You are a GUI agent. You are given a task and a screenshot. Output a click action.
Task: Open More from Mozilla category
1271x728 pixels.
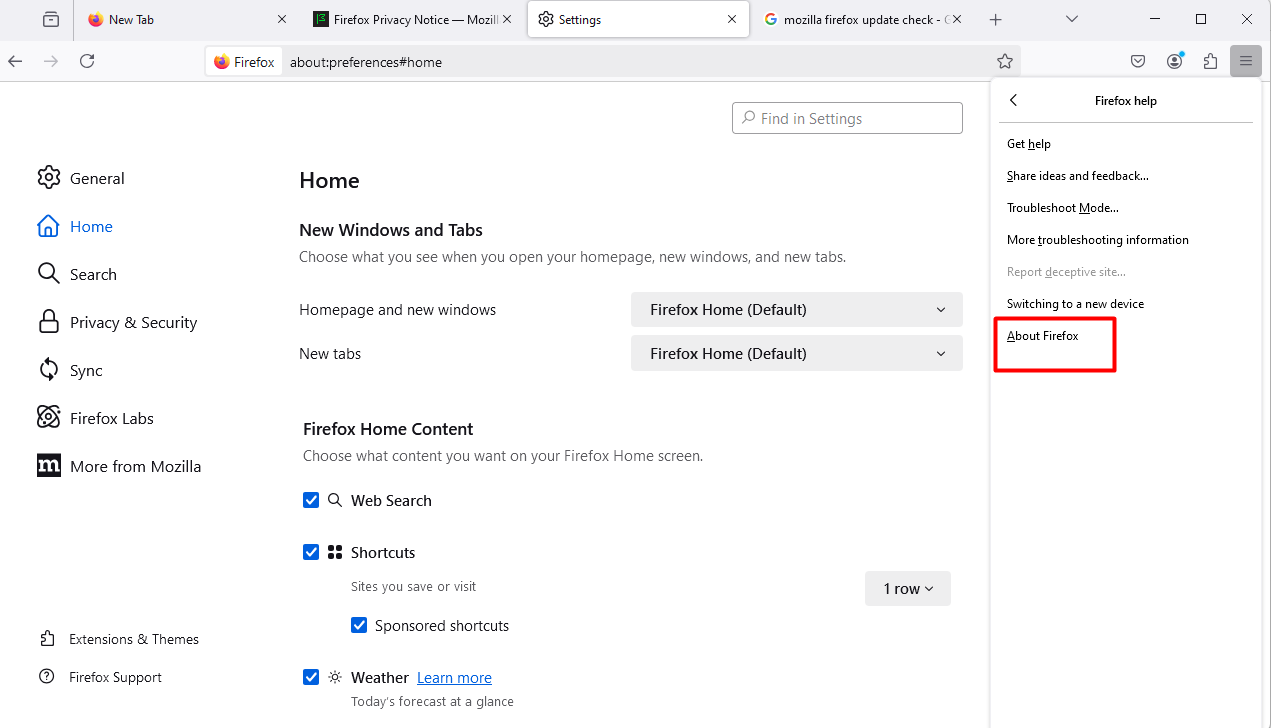(x=119, y=466)
